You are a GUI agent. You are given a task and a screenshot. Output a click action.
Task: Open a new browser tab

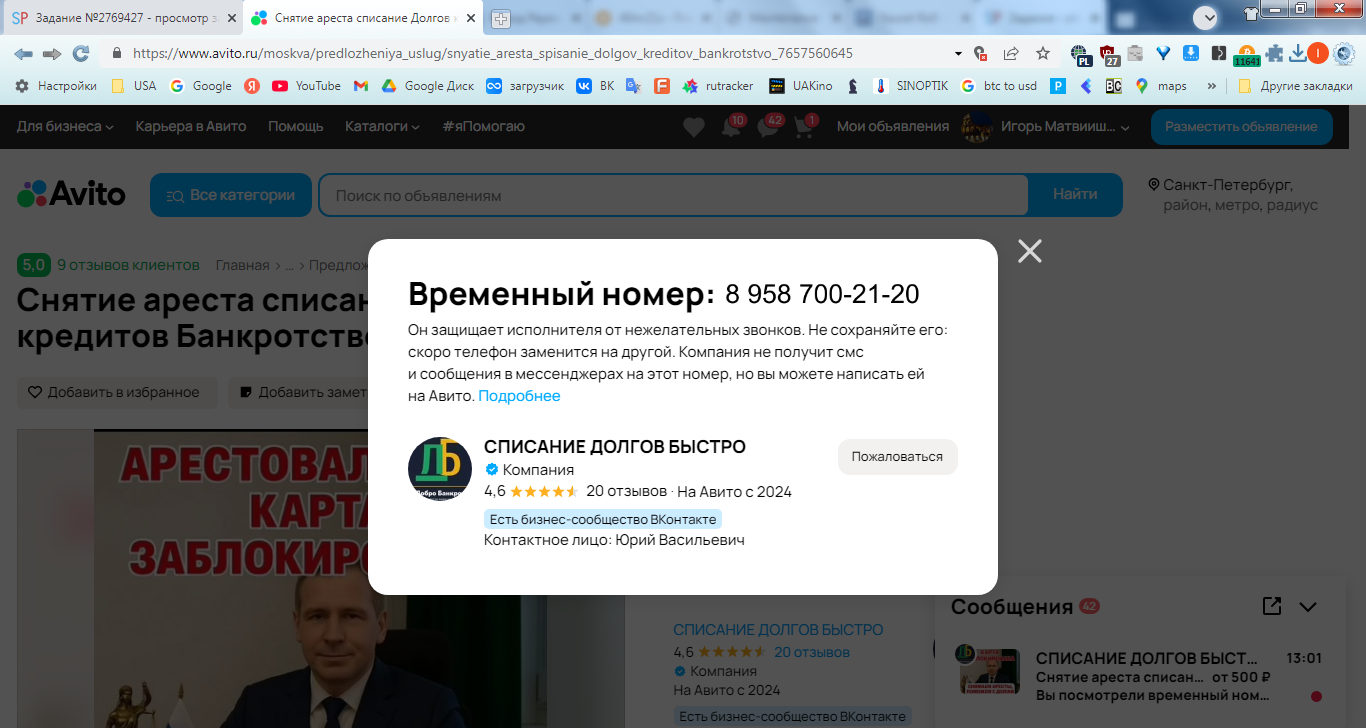point(500,18)
